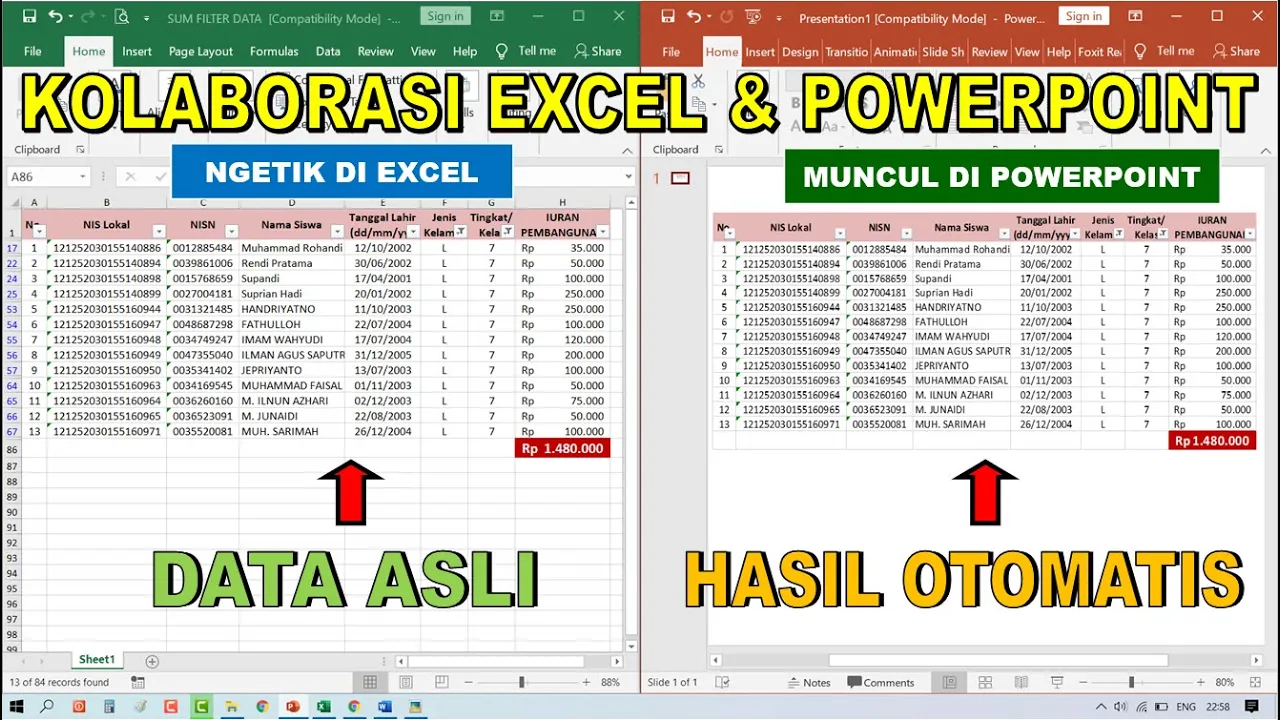Open filter dropdown for NIS Lokal column in Excel
1280x720 pixels.
(x=158, y=232)
